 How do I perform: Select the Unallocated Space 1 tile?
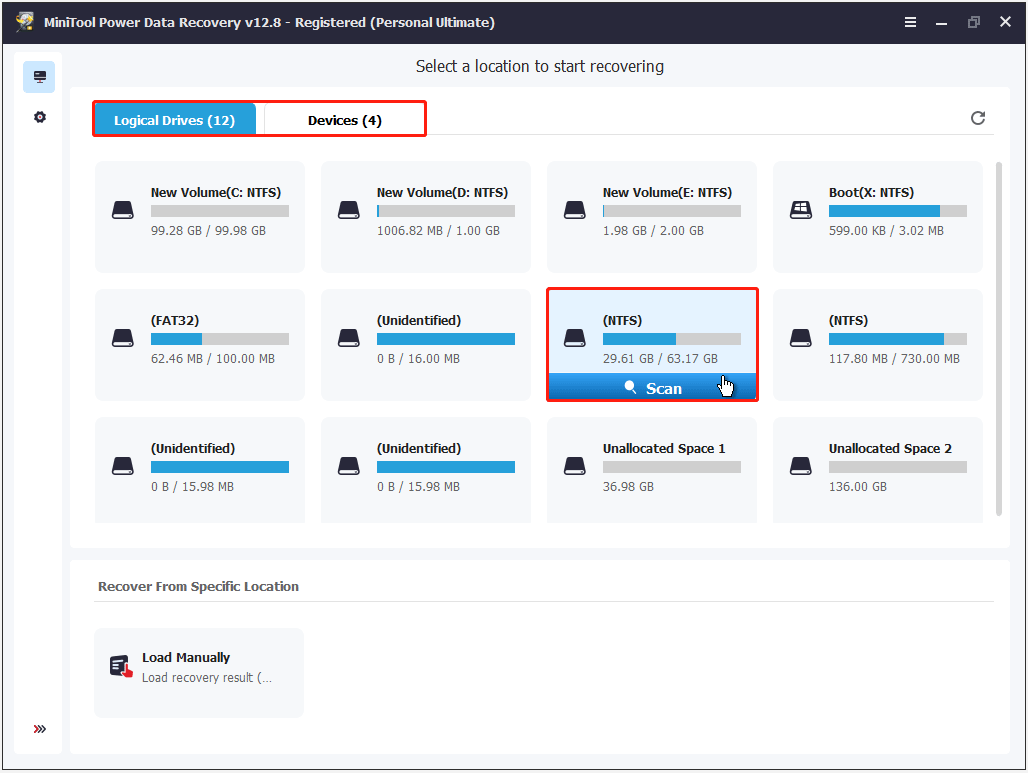(651, 469)
